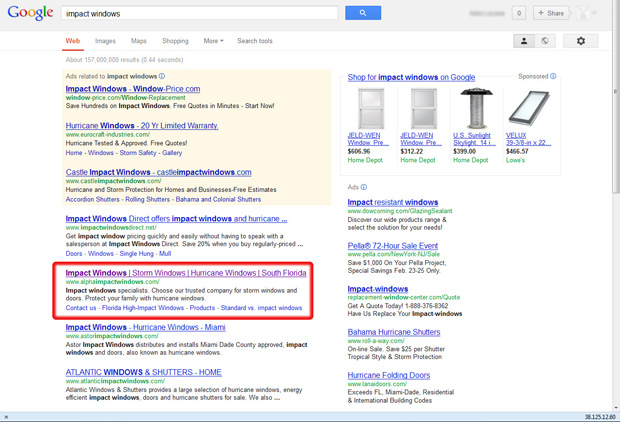Screen dimensions: 620x422
Task: Open the notifications count box
Action: click(518, 13)
